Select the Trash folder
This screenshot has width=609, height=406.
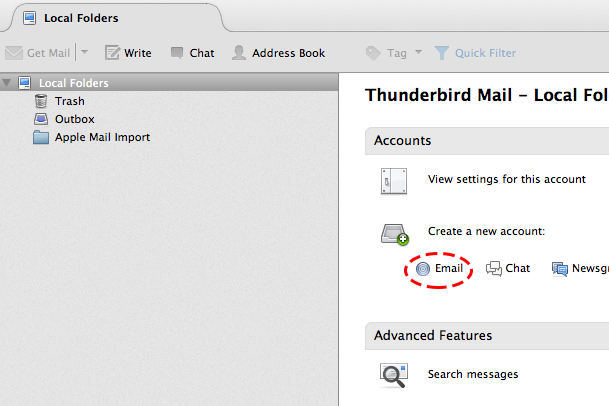pos(69,101)
